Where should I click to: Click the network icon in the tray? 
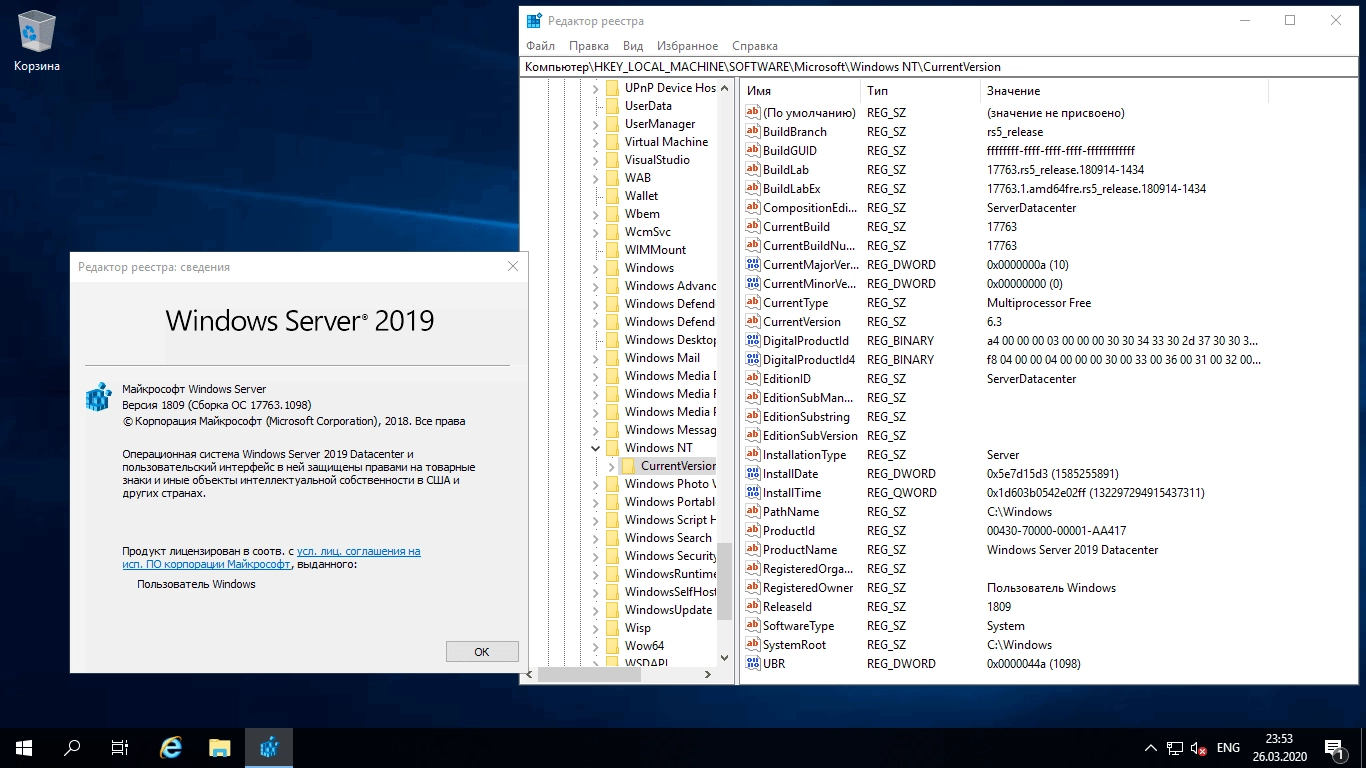[x=1175, y=748]
